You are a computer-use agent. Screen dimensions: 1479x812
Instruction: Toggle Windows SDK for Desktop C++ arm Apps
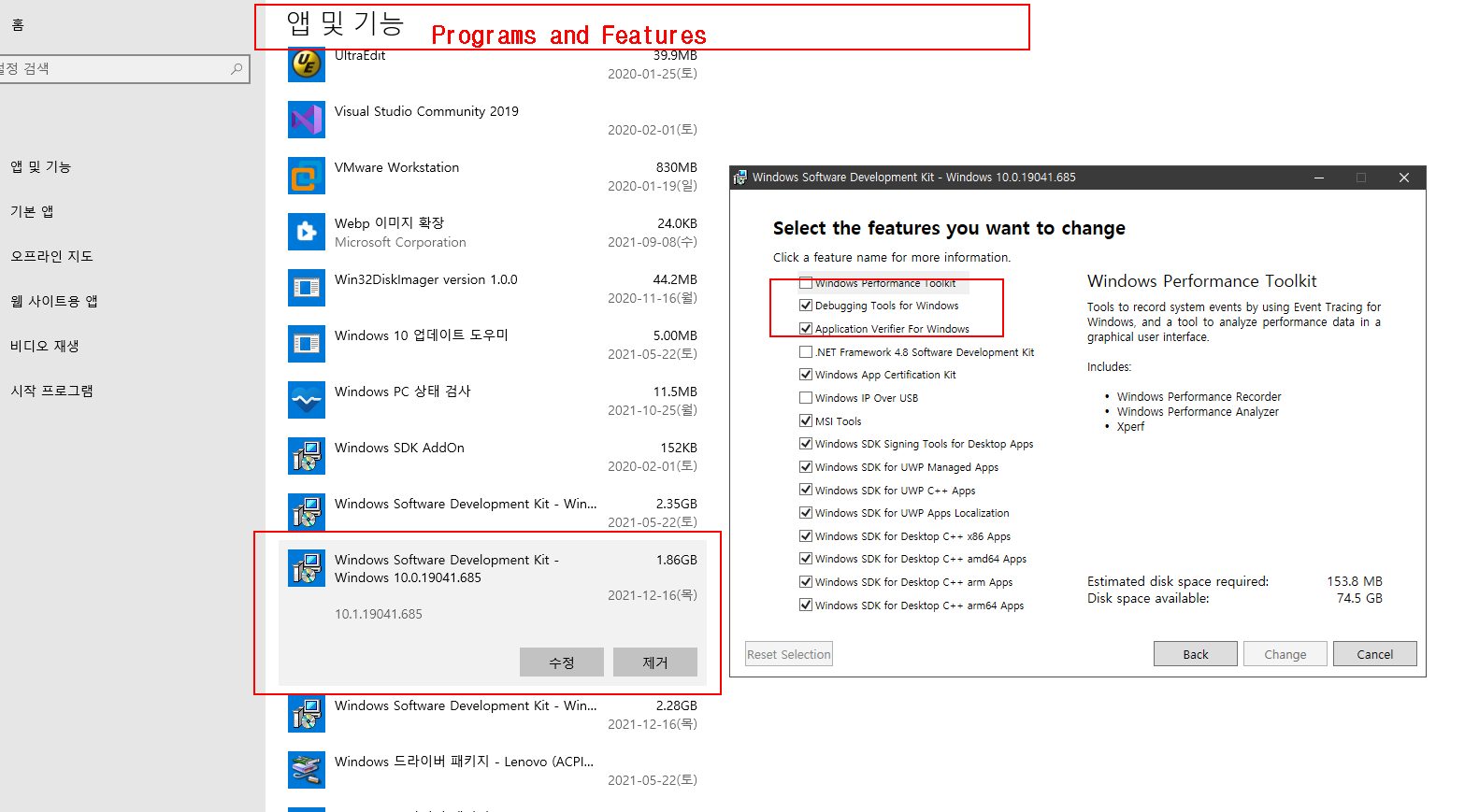pyautogui.click(x=806, y=582)
